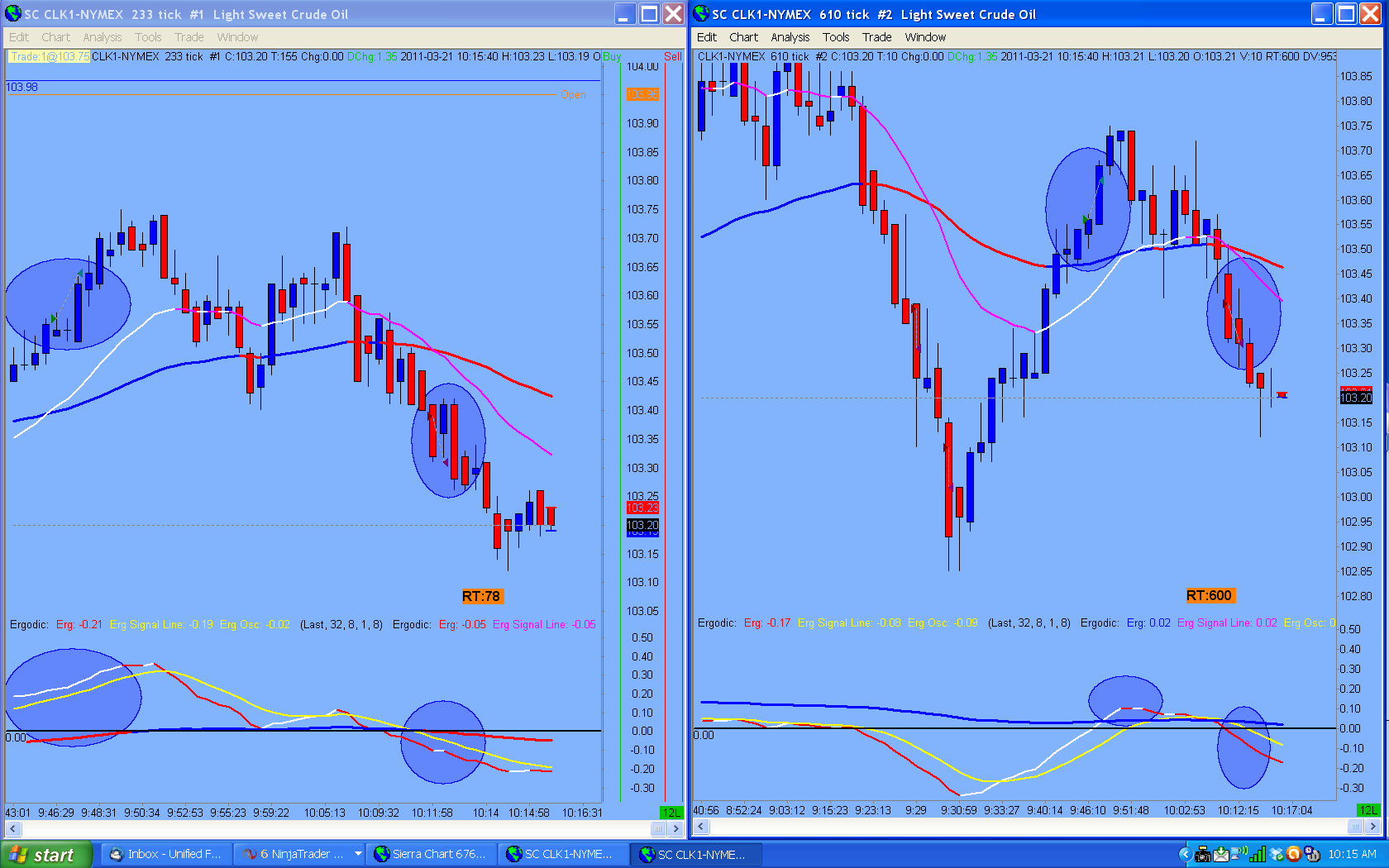The height and width of the screenshot is (868, 1389).
Task: Open Edit menu in 233 tick chart window
Action: [18, 37]
